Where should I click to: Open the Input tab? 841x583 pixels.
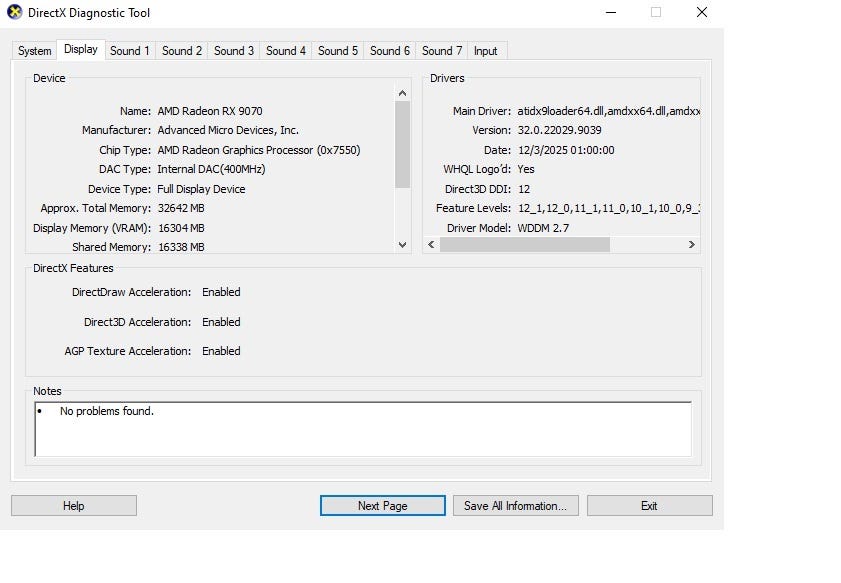(486, 51)
